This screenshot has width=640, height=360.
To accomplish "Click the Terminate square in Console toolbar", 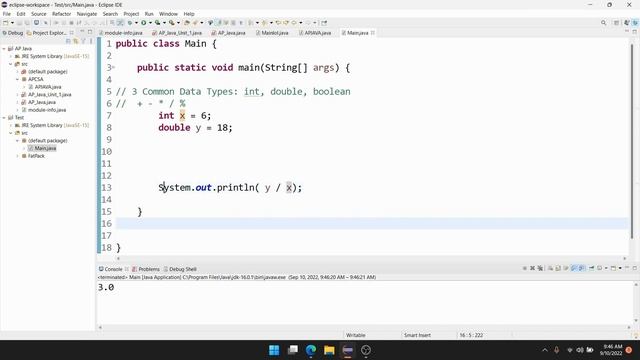I will click(x=525, y=268).
